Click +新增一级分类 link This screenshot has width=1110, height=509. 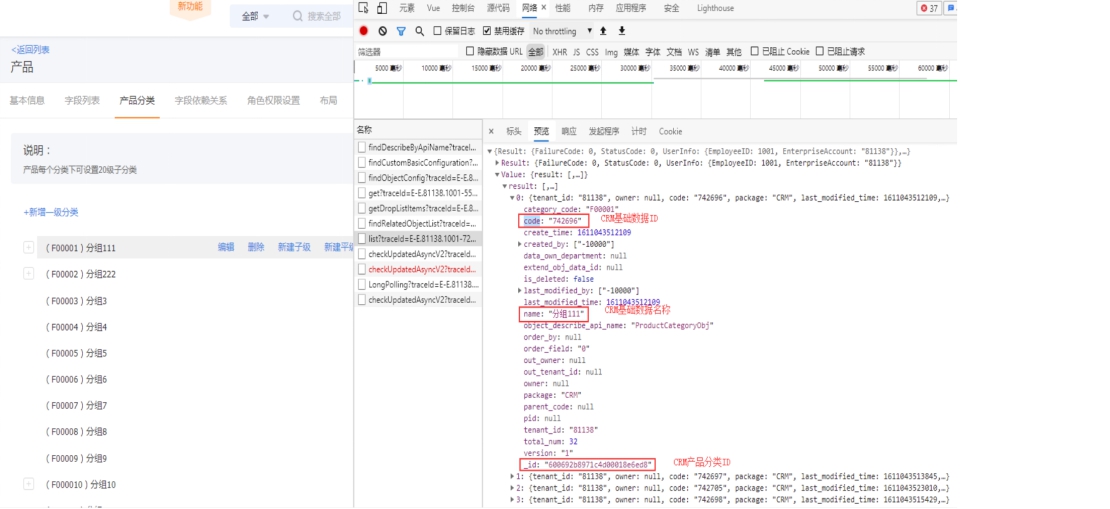pyautogui.click(x=50, y=212)
